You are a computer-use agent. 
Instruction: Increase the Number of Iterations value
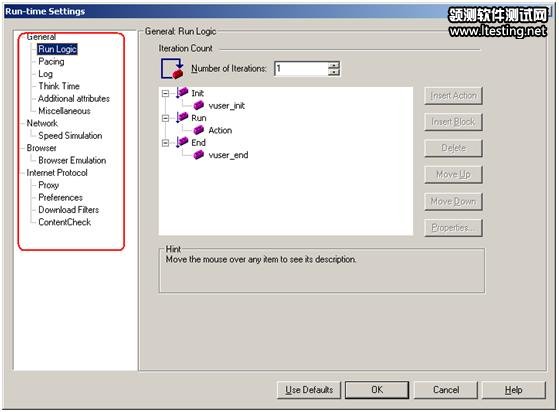pos(334,65)
